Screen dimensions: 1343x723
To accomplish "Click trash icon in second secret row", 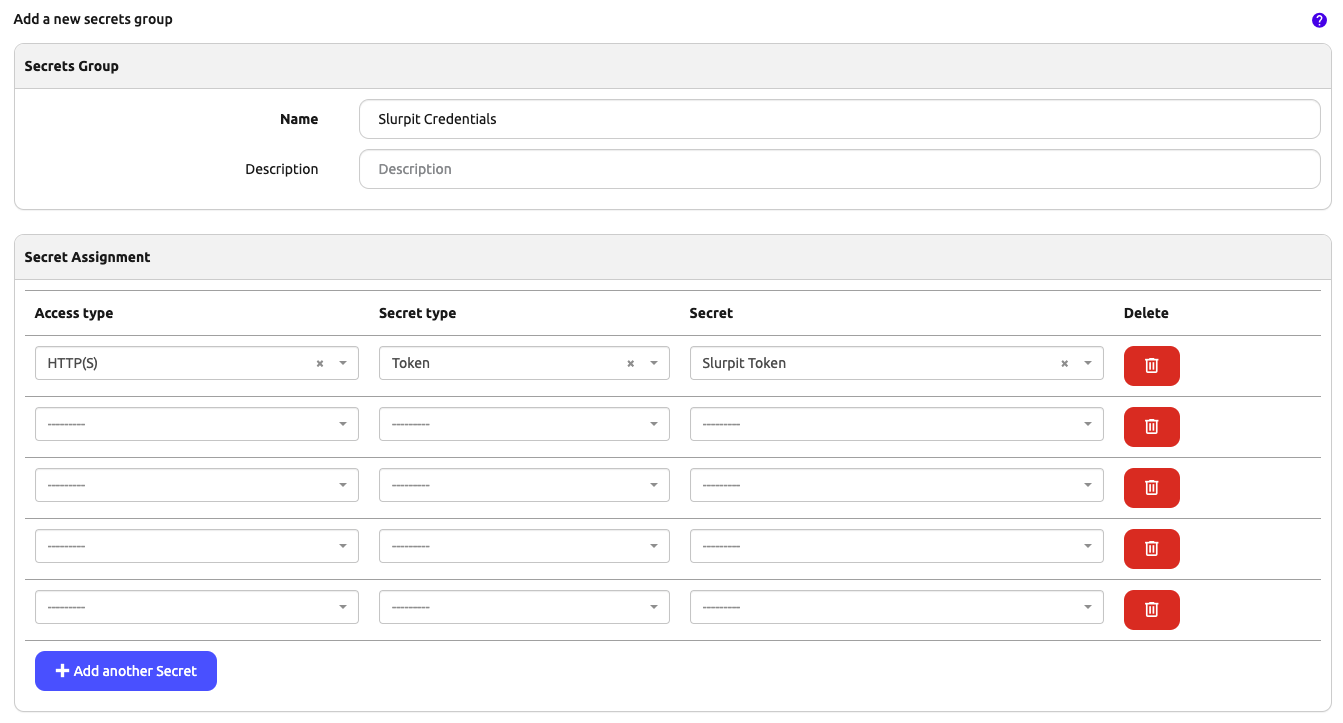I will (1151, 427).
